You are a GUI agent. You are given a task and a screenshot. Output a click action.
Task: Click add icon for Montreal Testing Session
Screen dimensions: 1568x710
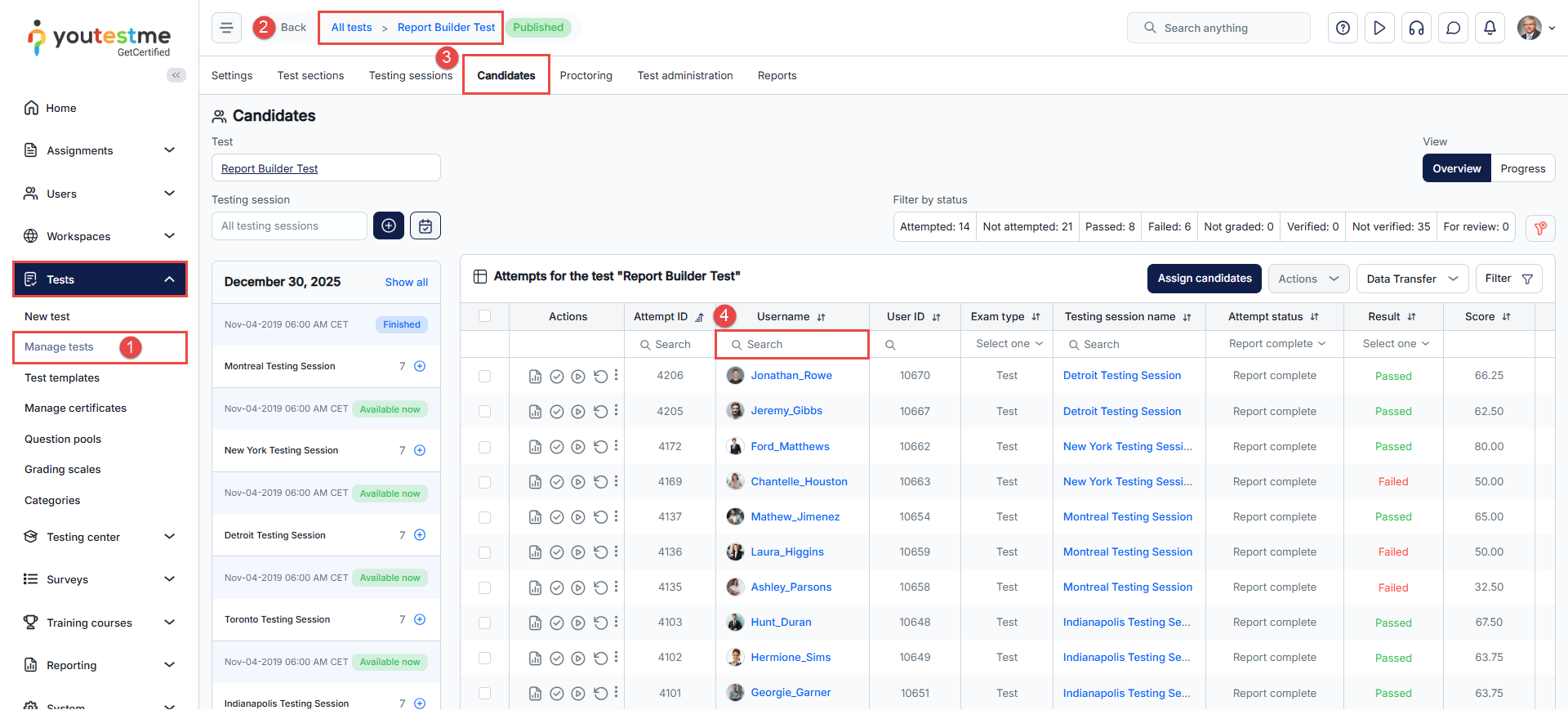(420, 366)
